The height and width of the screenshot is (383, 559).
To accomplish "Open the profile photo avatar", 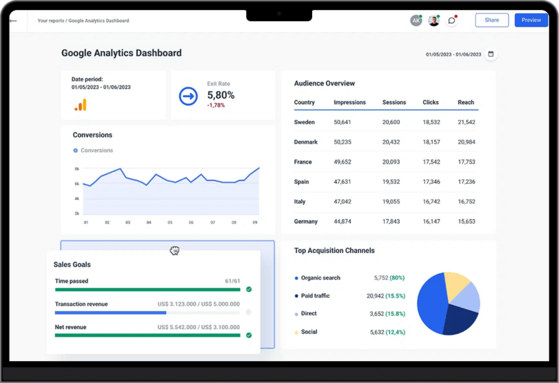I will pos(434,20).
